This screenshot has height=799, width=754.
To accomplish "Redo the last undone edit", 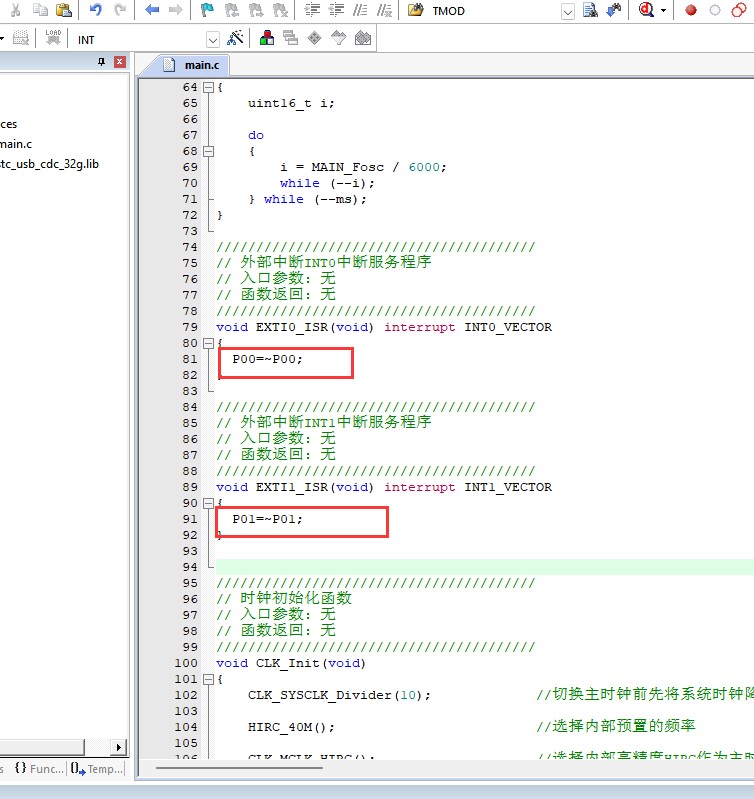I will pyautogui.click(x=120, y=10).
